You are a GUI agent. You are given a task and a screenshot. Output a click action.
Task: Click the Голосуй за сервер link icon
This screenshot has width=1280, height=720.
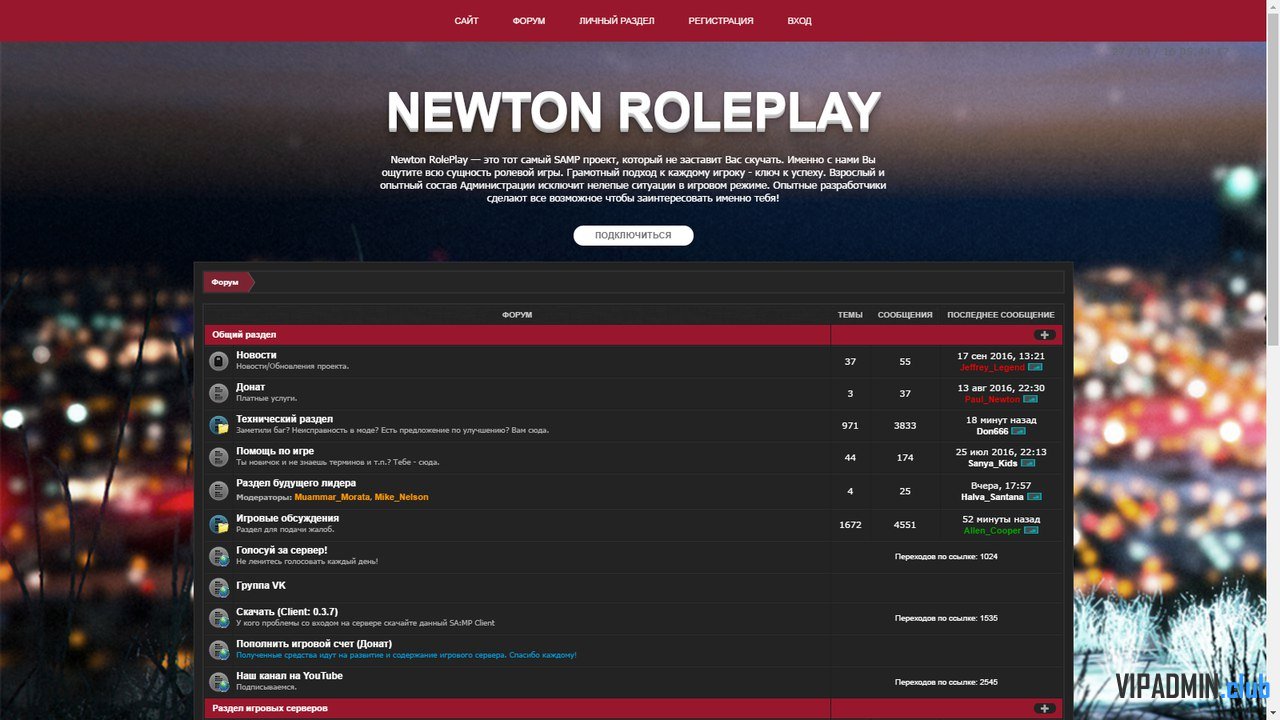219,556
